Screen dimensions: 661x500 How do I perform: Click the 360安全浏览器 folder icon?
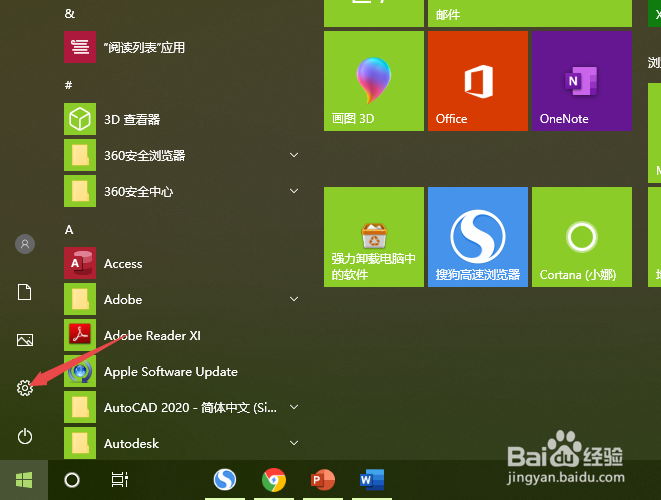coord(80,155)
